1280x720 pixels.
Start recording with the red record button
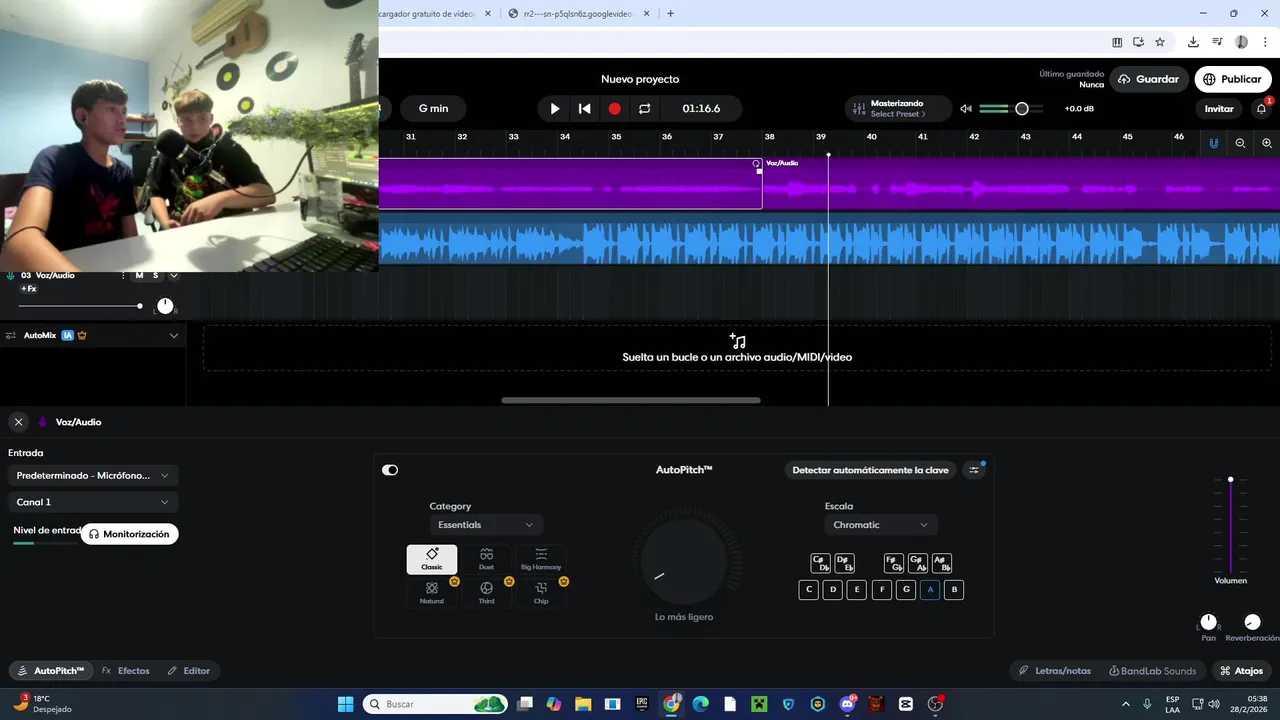click(615, 108)
